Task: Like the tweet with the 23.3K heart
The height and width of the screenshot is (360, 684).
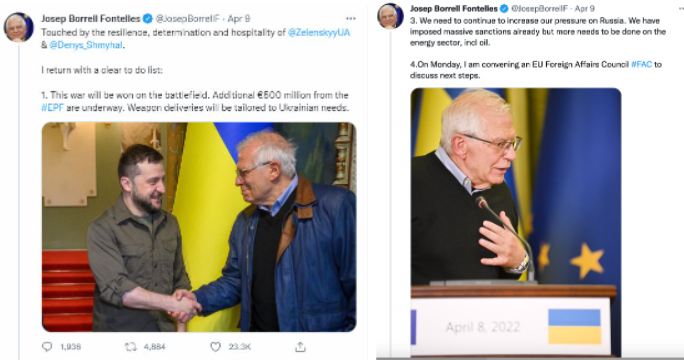Action: pos(215,347)
